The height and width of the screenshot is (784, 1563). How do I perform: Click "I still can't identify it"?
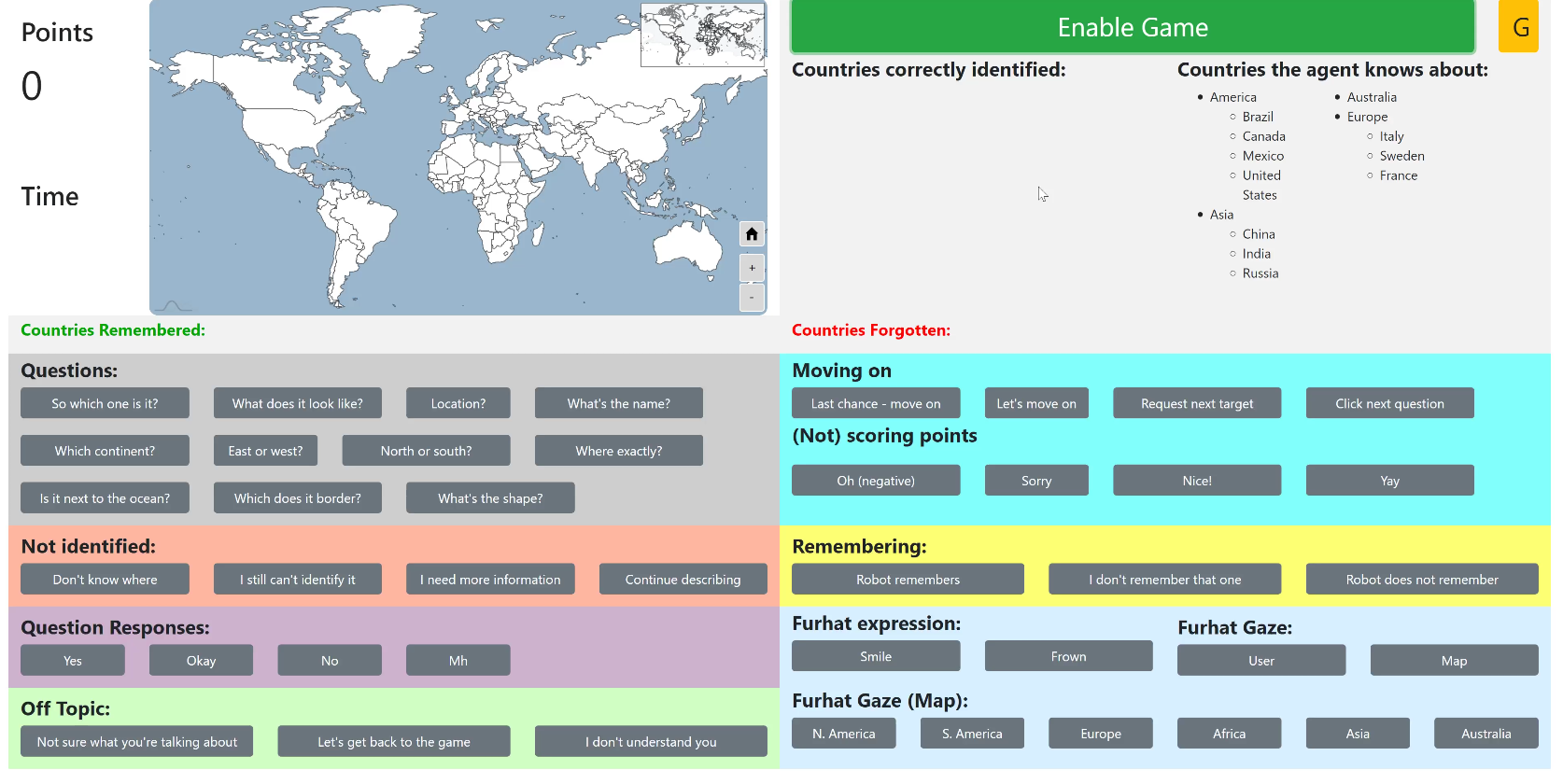point(297,580)
